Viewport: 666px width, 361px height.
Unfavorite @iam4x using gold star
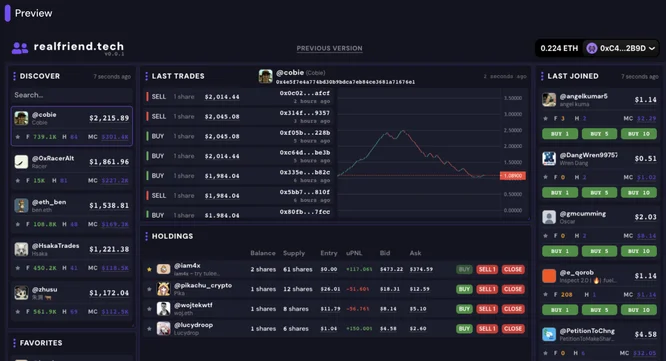pos(149,269)
